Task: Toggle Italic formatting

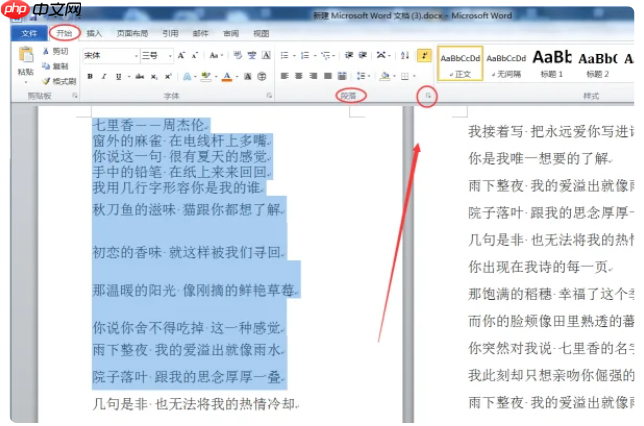Action: pyautogui.click(x=104, y=76)
